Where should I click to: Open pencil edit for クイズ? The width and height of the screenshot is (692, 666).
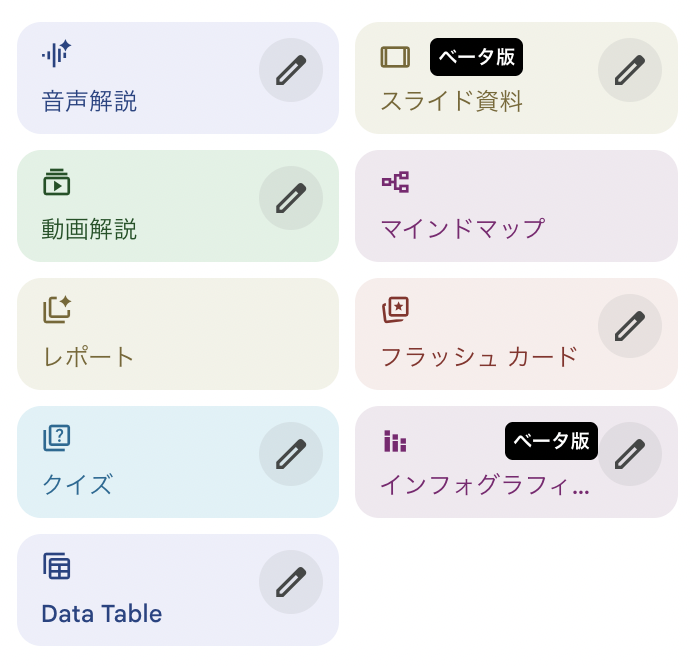(x=291, y=454)
